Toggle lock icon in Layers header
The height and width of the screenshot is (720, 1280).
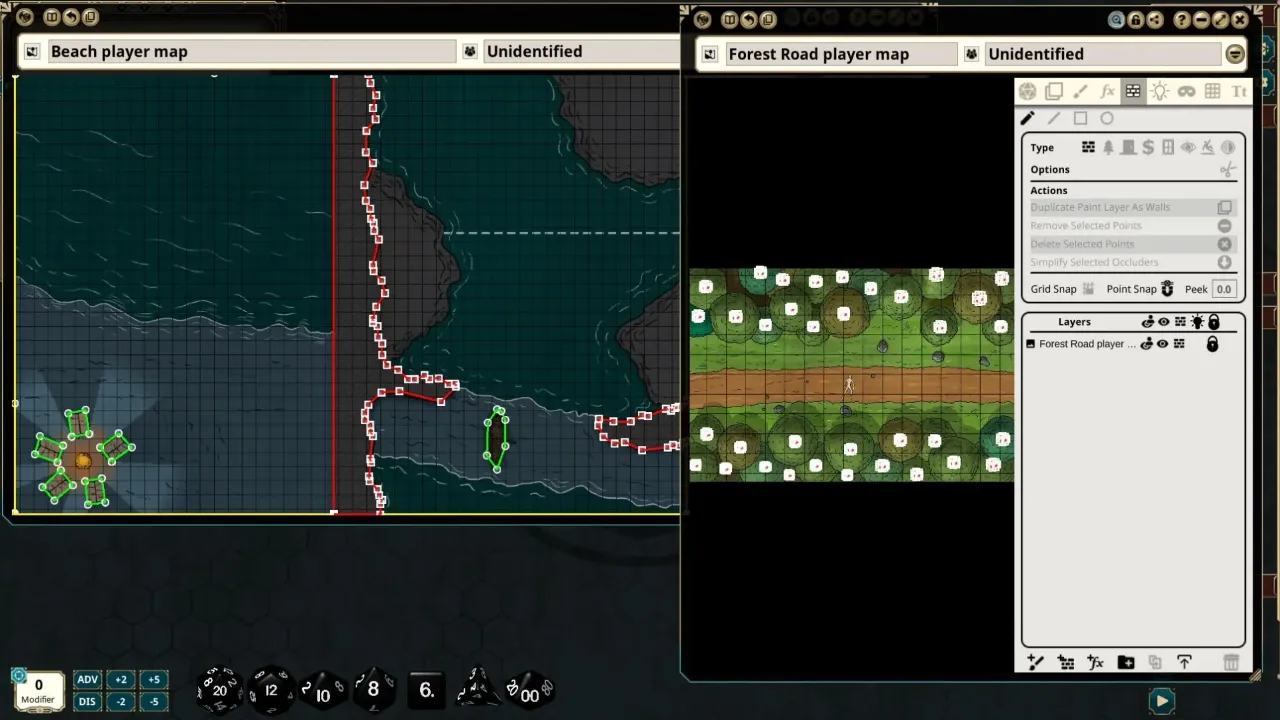1213,322
